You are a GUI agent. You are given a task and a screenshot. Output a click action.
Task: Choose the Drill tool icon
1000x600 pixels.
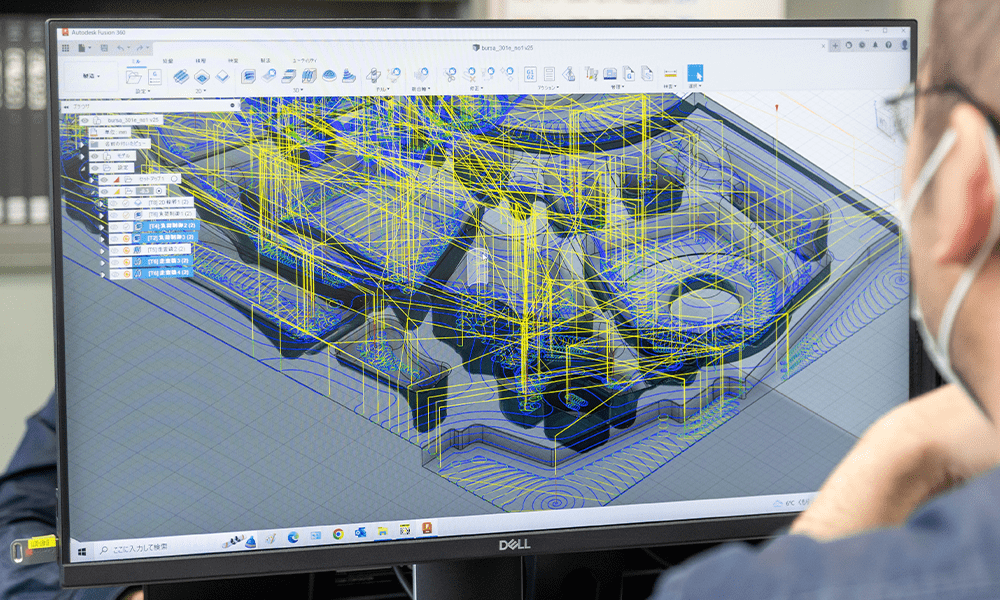[x=373, y=75]
